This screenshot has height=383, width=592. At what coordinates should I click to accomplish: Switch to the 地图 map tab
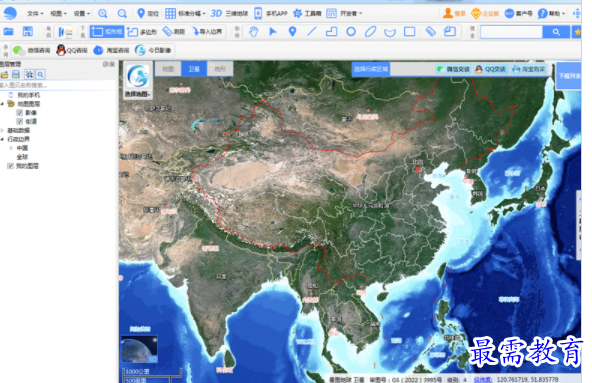click(168, 69)
